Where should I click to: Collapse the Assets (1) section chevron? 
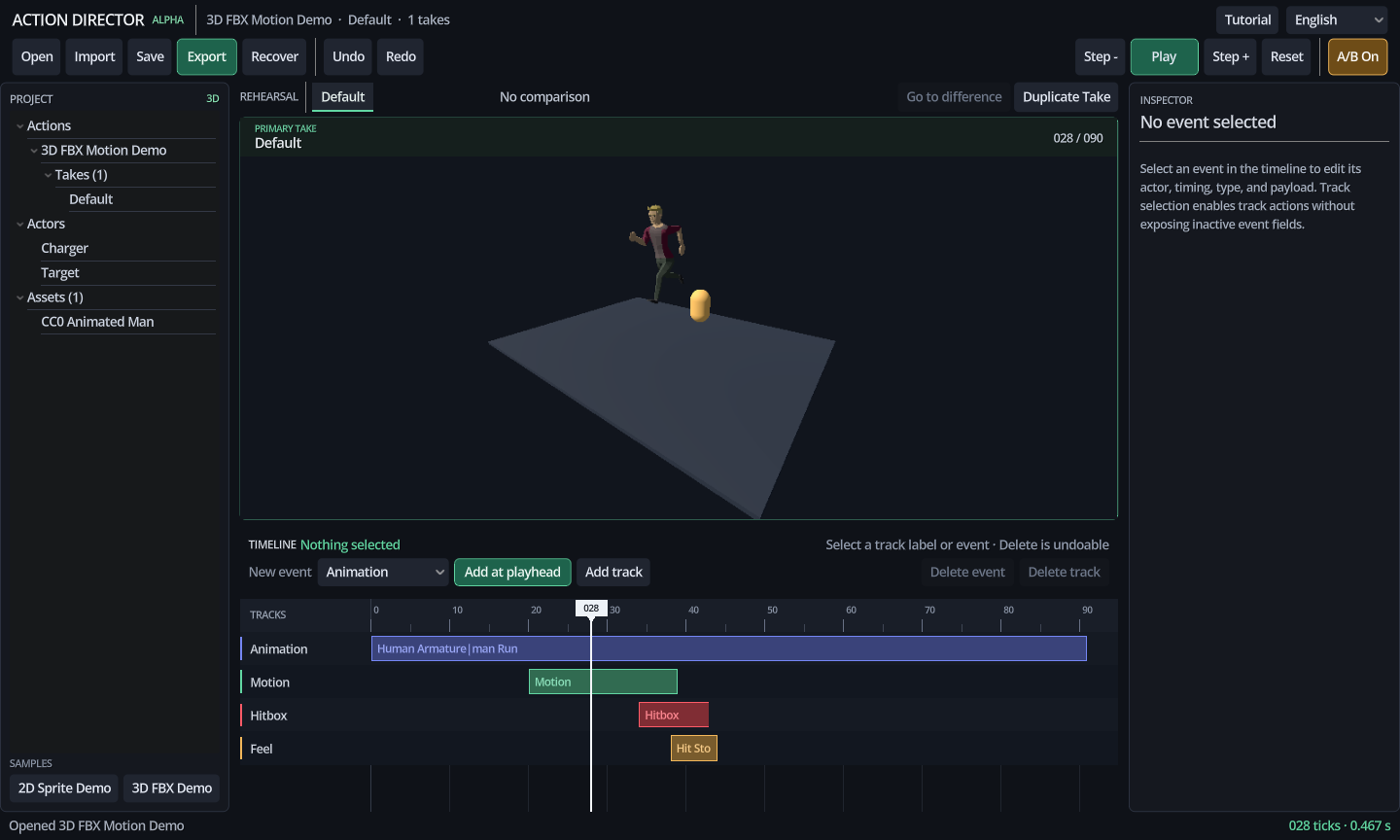(x=19, y=297)
